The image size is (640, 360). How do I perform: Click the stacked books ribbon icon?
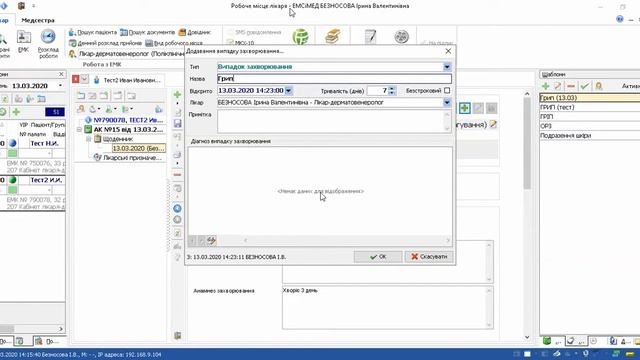pyautogui.click(x=333, y=37)
